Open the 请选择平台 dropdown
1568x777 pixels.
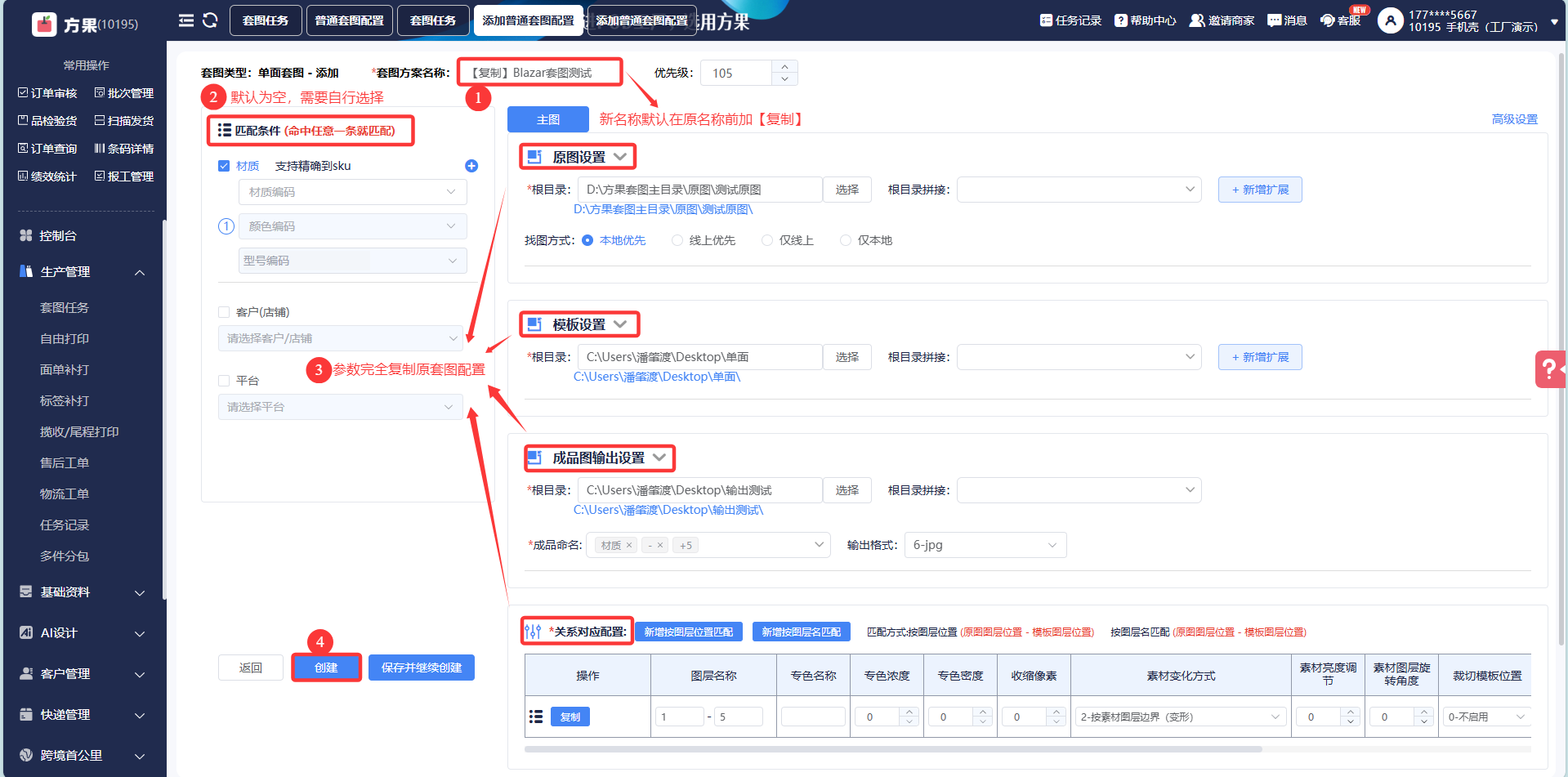point(341,407)
